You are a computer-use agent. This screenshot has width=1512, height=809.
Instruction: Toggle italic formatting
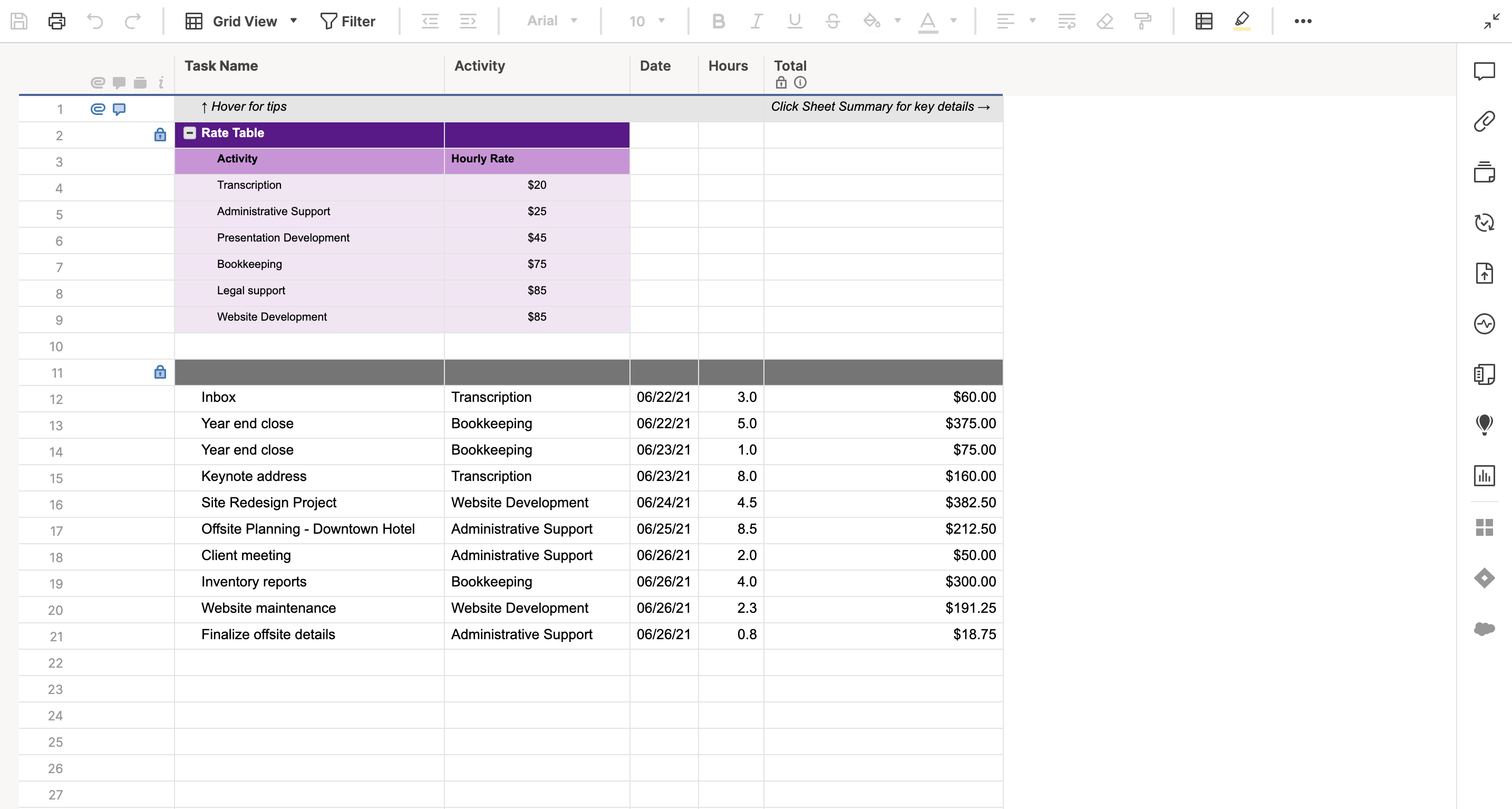coord(756,21)
